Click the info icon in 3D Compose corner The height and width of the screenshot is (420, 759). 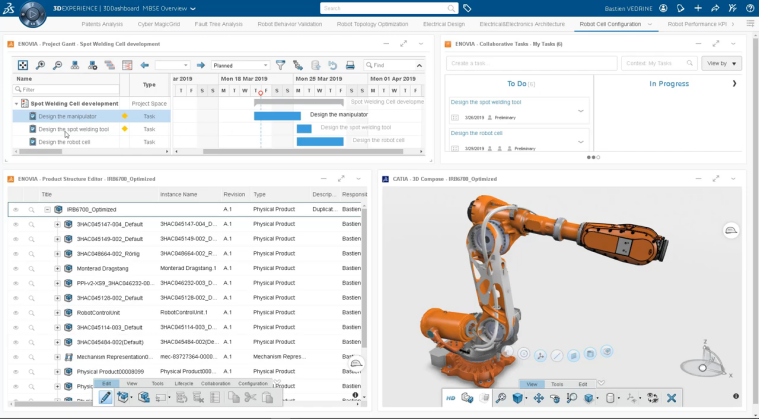point(736,396)
